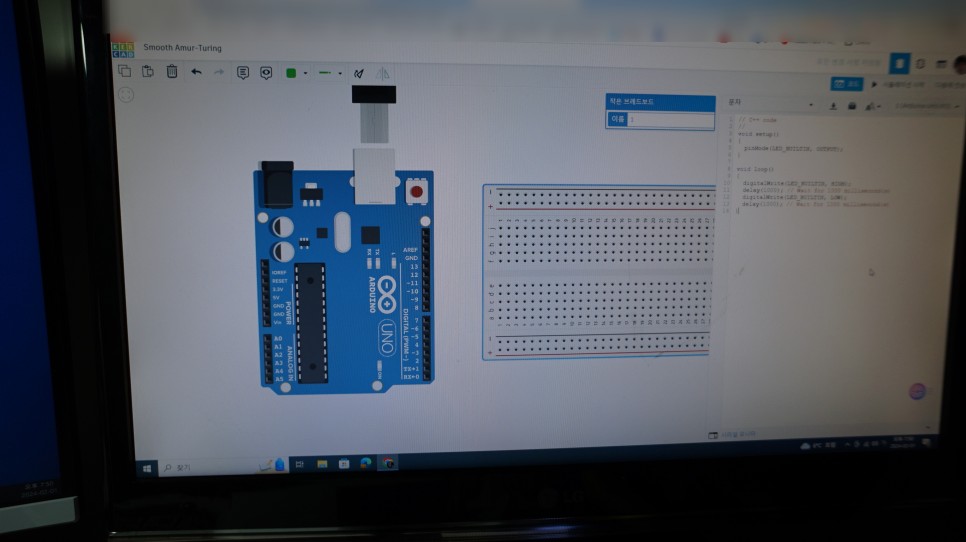
Task: Click the Task View taskbar icon
Action: (x=299, y=464)
